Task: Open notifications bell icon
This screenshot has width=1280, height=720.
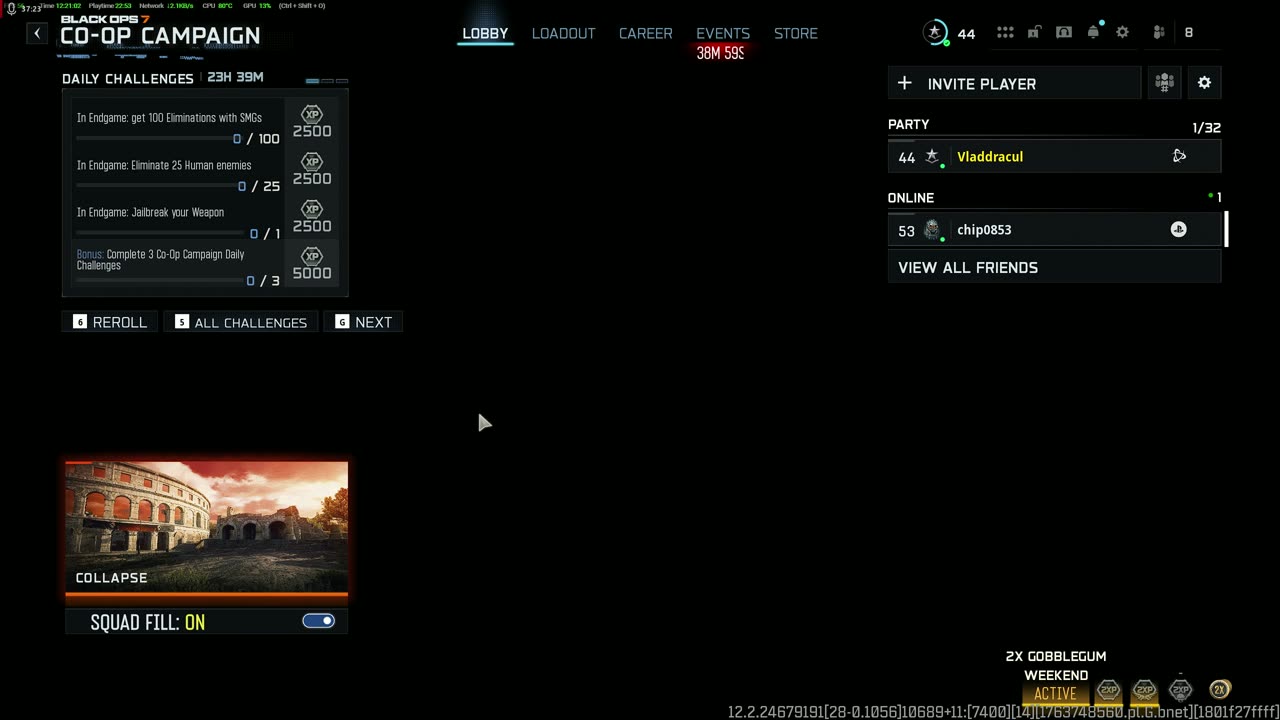Action: [1093, 32]
